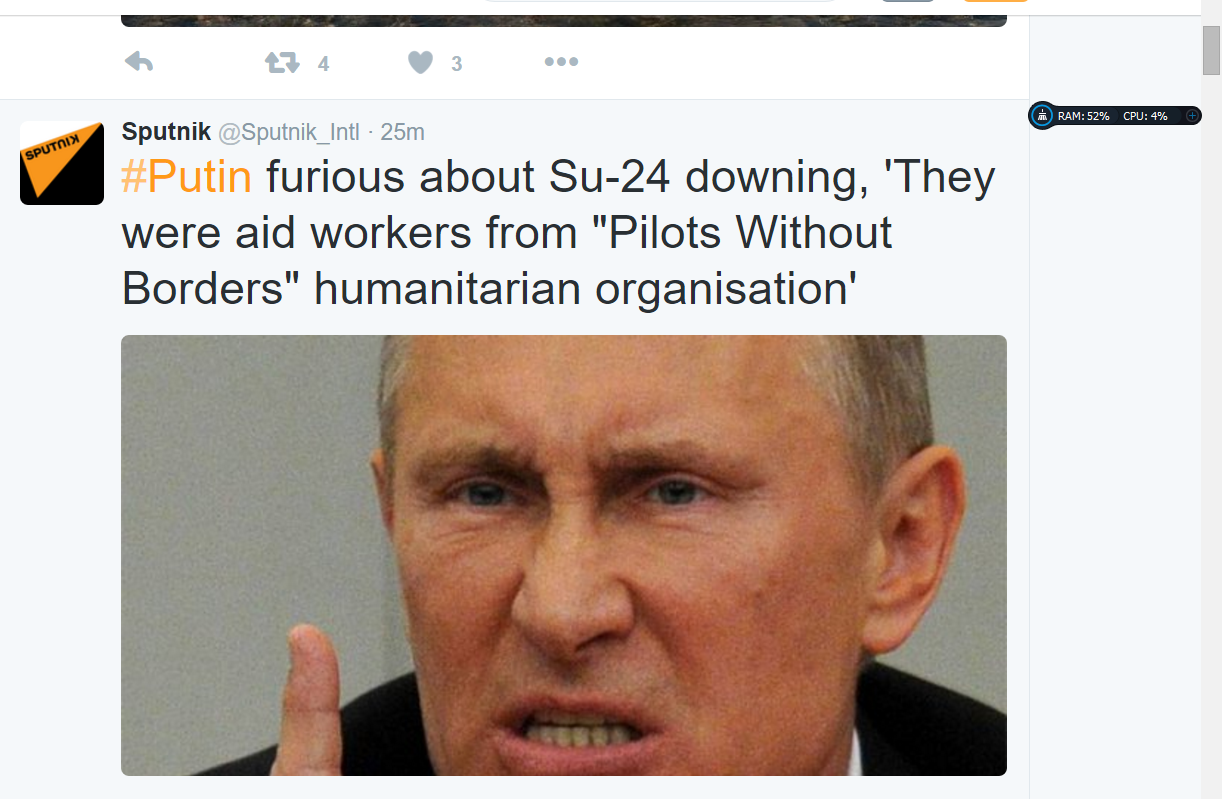
Task: Retweet using the retweet arrows icon
Action: pos(282,63)
